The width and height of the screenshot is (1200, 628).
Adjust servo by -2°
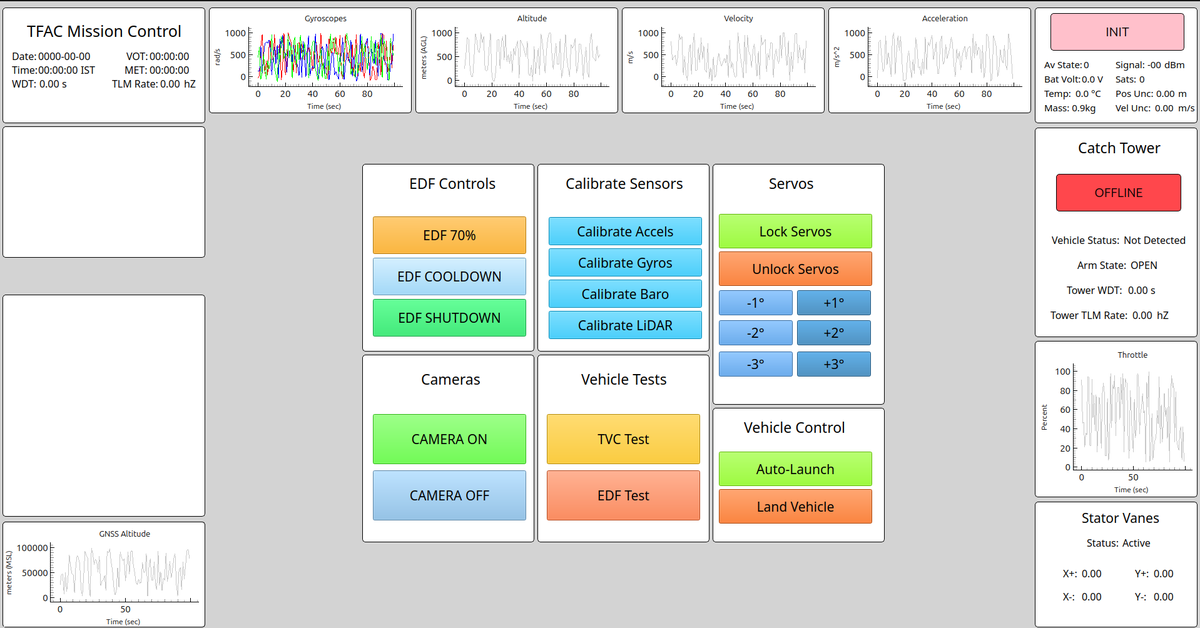[x=756, y=333]
